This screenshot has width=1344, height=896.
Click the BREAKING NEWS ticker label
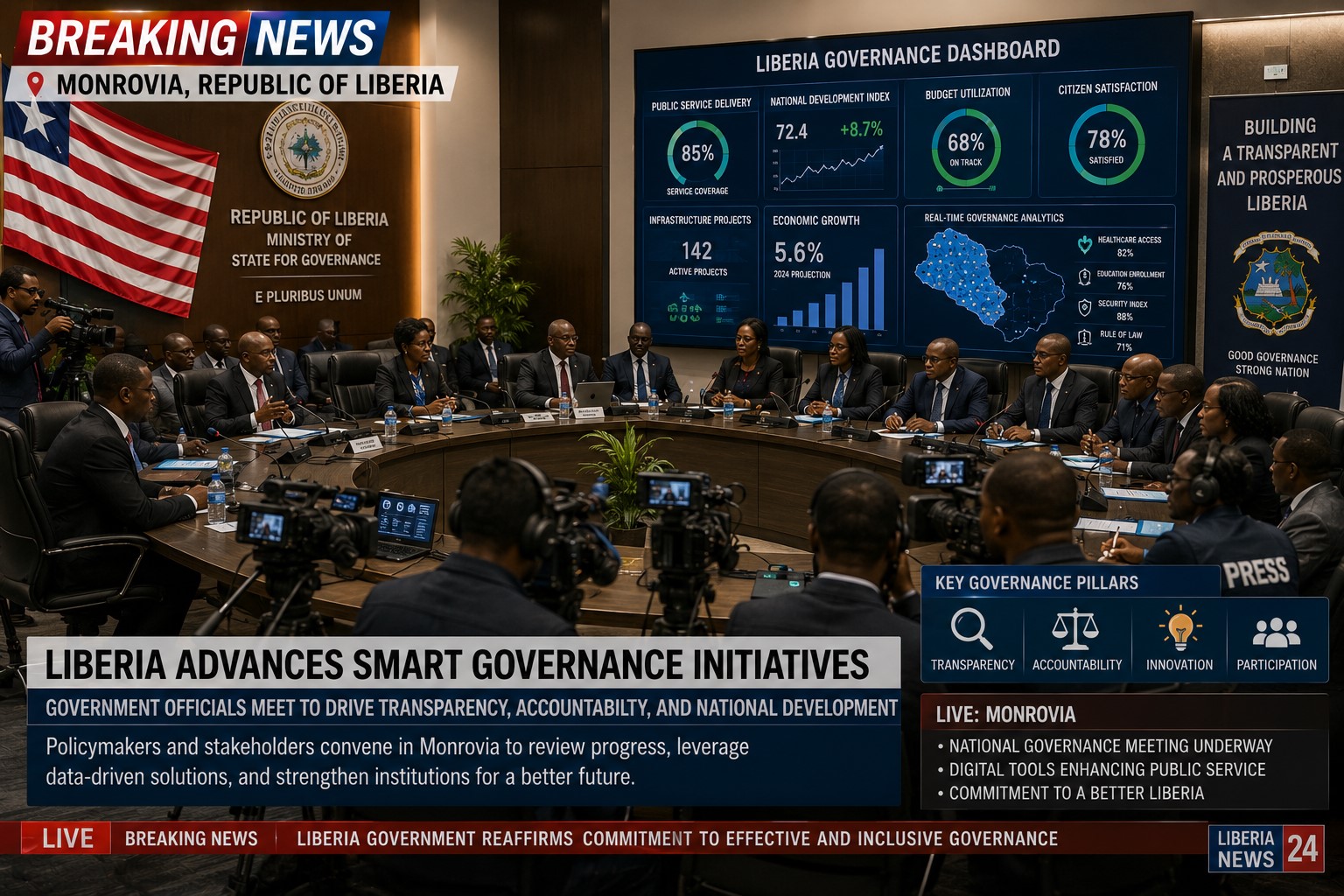(x=192, y=838)
